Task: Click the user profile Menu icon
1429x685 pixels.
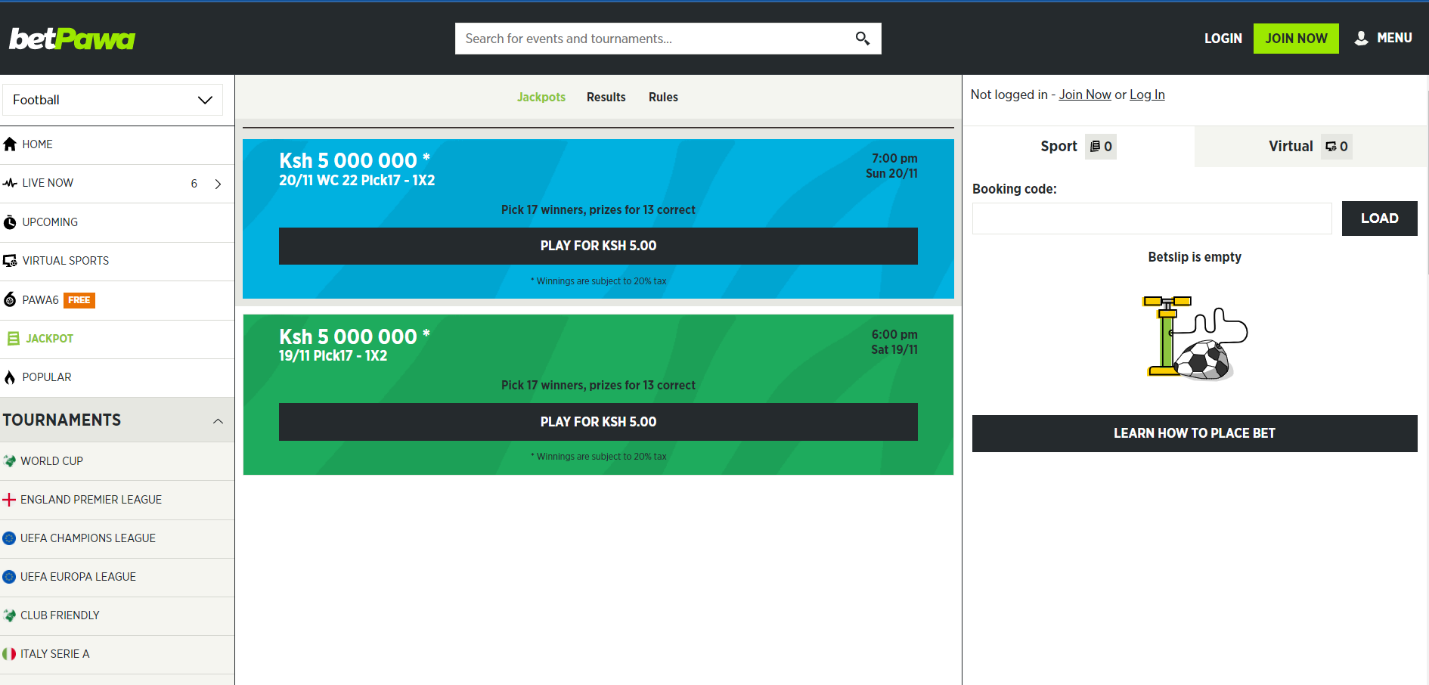Action: (x=1361, y=38)
